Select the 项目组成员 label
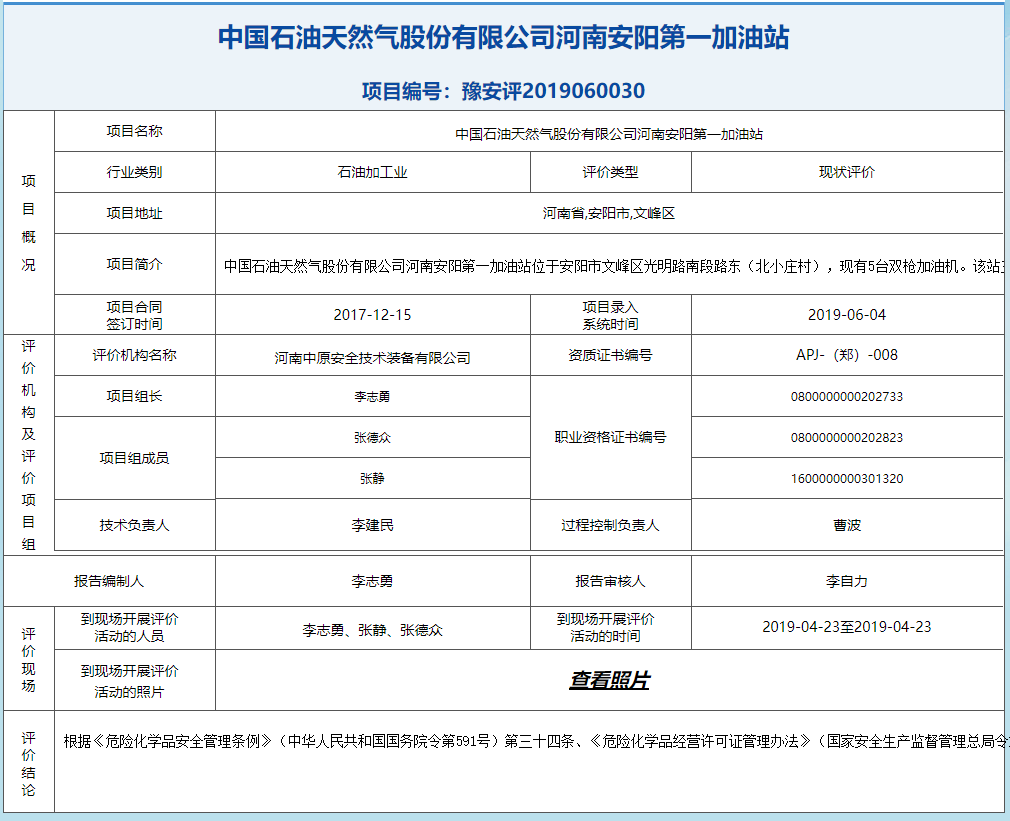 coord(135,458)
